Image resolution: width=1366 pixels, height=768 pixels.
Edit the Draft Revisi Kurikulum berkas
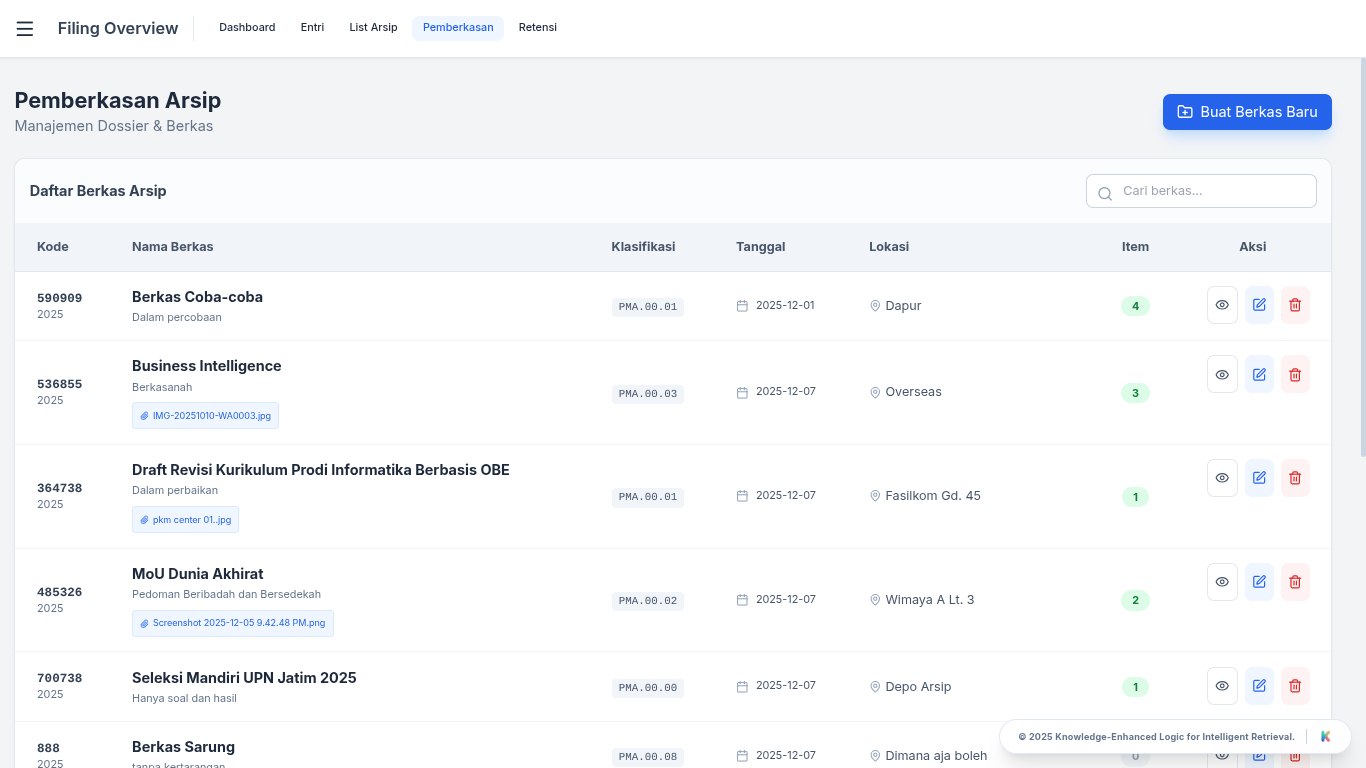[x=1259, y=478]
